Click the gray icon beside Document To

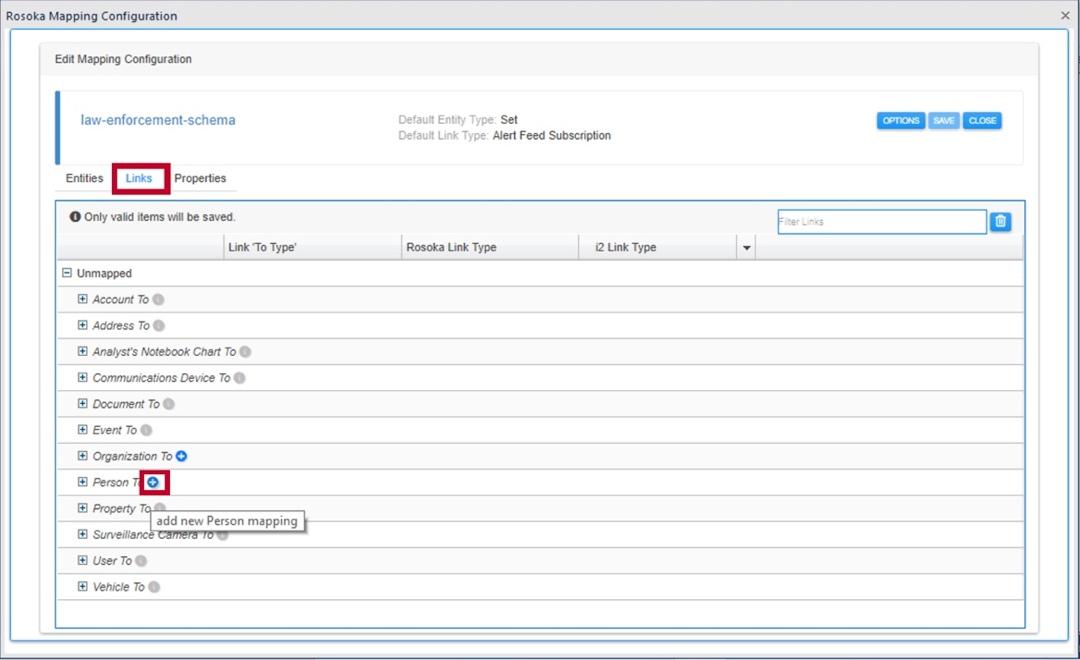[169, 404]
